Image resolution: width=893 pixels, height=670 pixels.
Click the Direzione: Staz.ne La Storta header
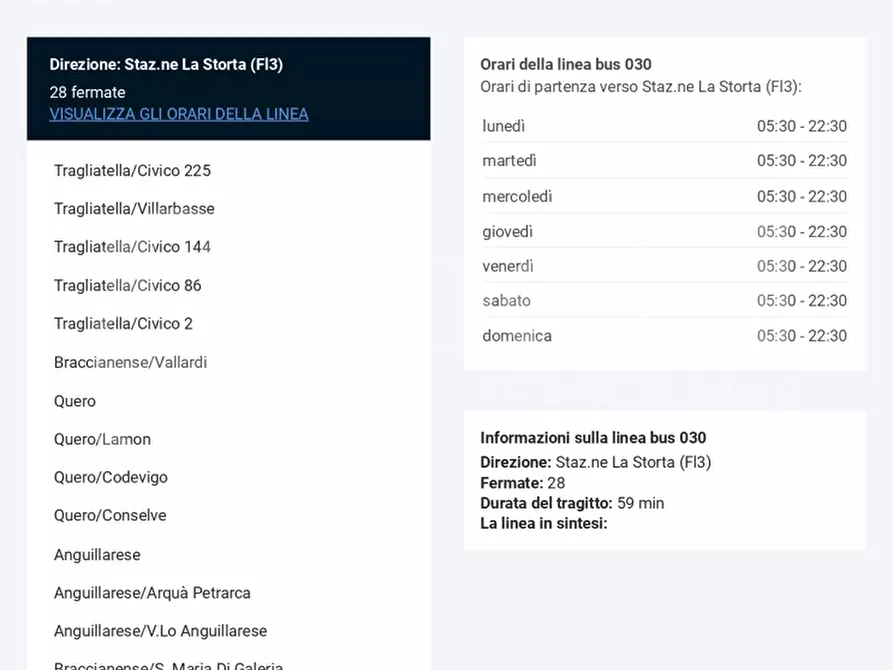click(166, 65)
